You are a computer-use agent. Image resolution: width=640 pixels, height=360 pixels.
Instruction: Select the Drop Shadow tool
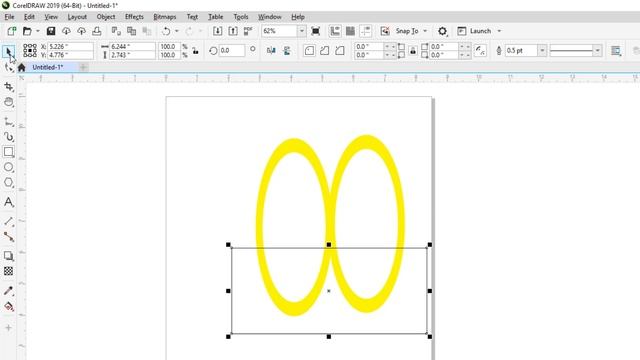pyautogui.click(x=9, y=256)
